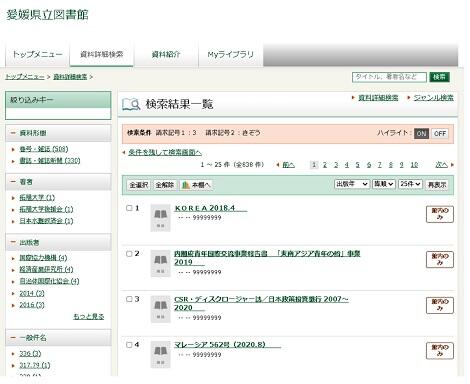Click the ジャンル検索 link

point(433,98)
